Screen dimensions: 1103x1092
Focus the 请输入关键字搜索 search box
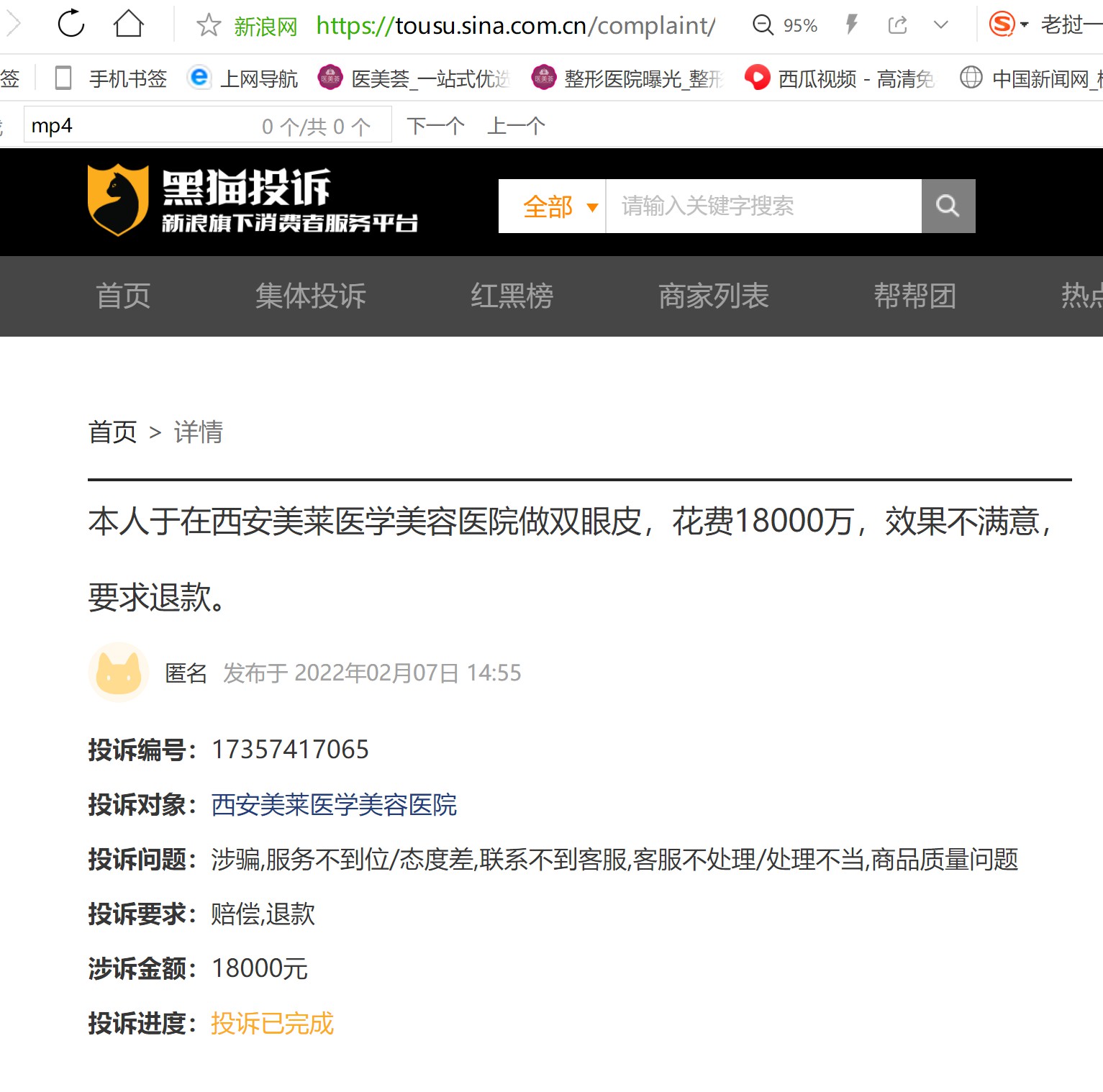[763, 206]
